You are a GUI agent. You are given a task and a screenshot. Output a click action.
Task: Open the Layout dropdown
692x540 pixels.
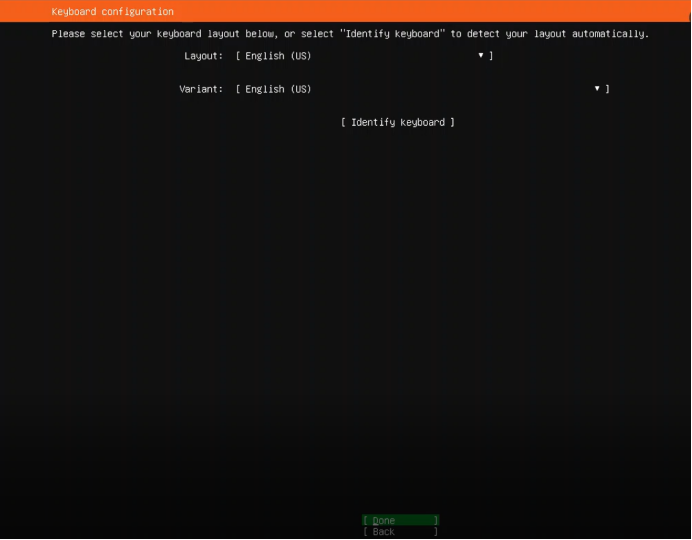point(364,56)
